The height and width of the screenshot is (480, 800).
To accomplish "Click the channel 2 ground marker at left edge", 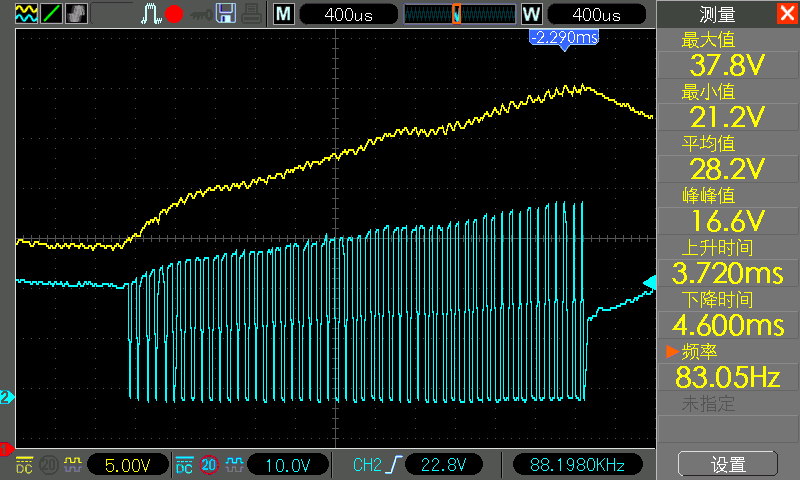I will [7, 397].
